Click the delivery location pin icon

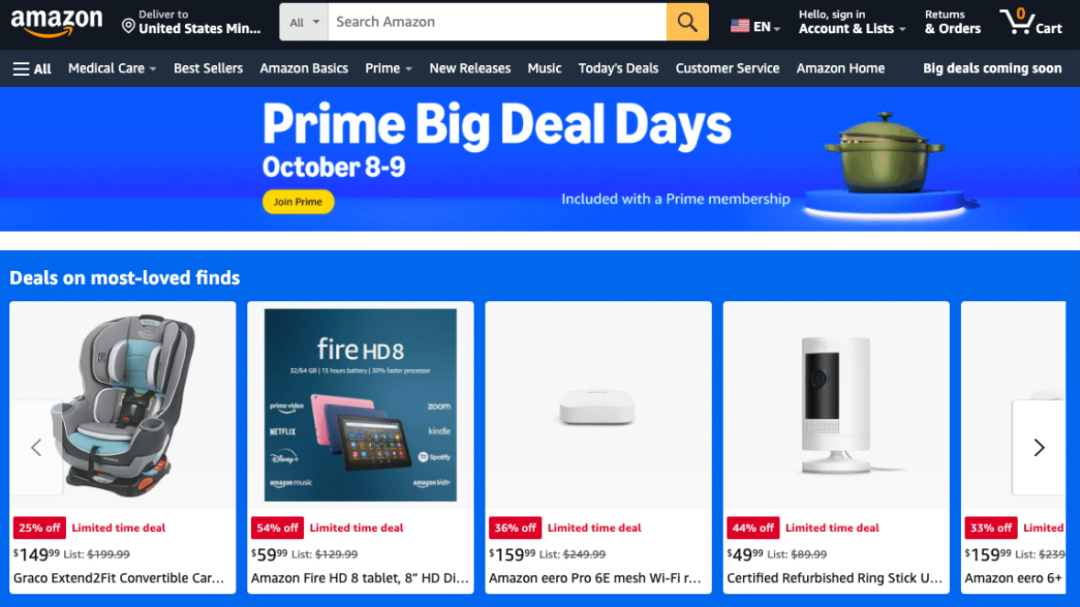pos(128,26)
